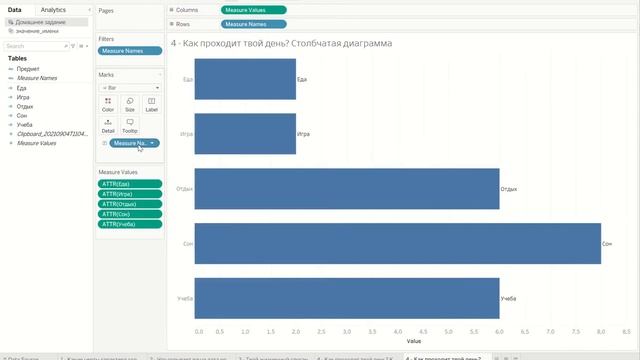Viewport: 640px width, 360px height.
Task: Click the Columns shelf icon
Action: click(171, 10)
